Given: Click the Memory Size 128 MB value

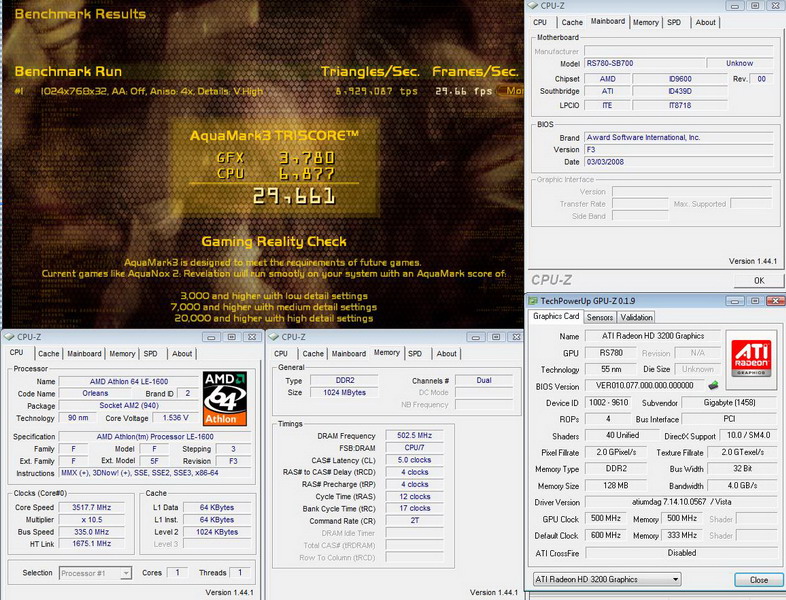Looking at the screenshot, I should 616,486.
